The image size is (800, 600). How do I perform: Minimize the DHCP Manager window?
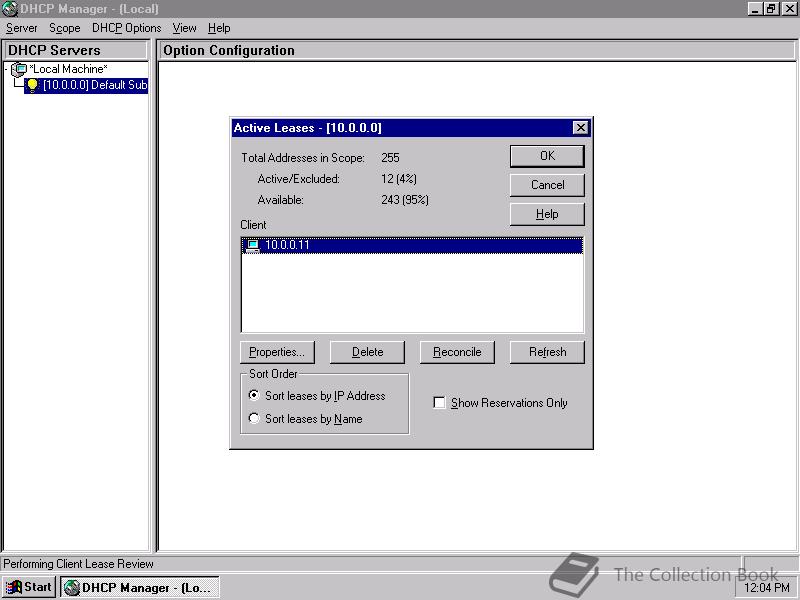click(755, 9)
